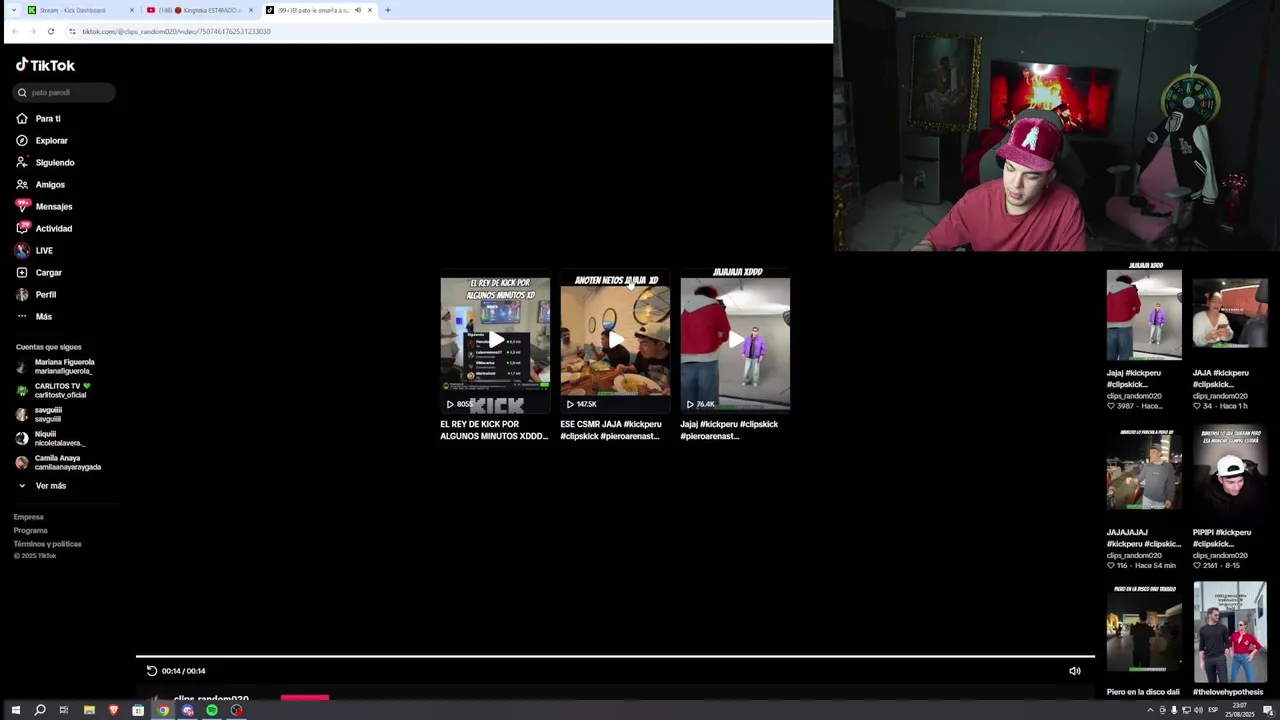The width and height of the screenshot is (1280, 720).
Task: Mute the TikTok tab audio icon
Action: tap(357, 10)
